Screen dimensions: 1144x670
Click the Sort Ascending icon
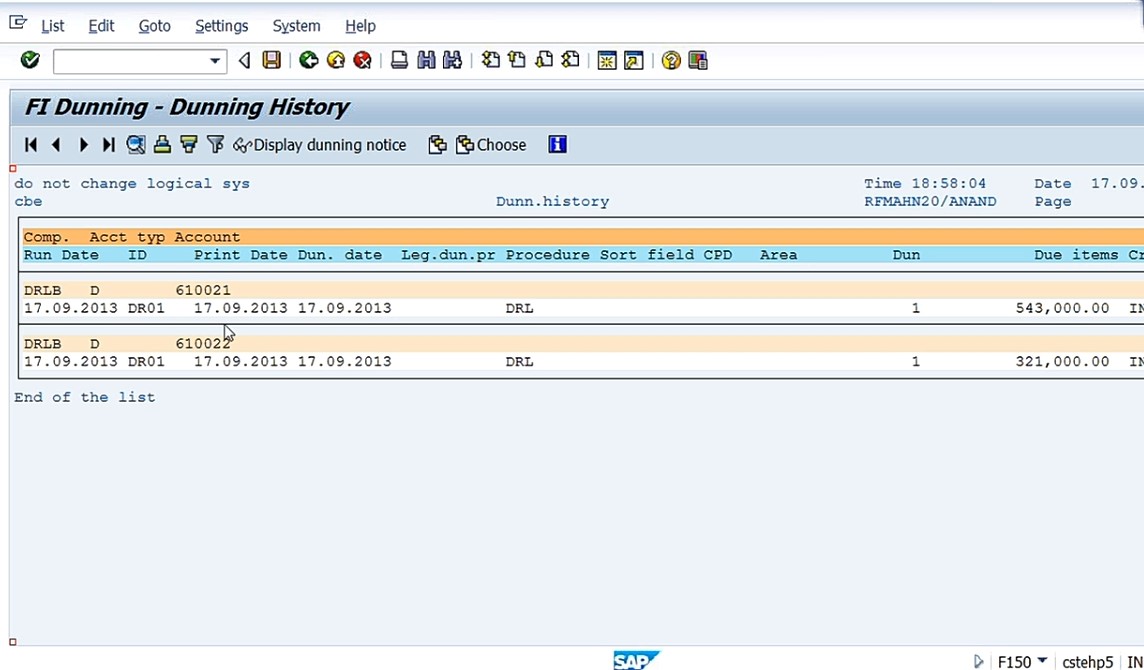pyautogui.click(x=162, y=145)
